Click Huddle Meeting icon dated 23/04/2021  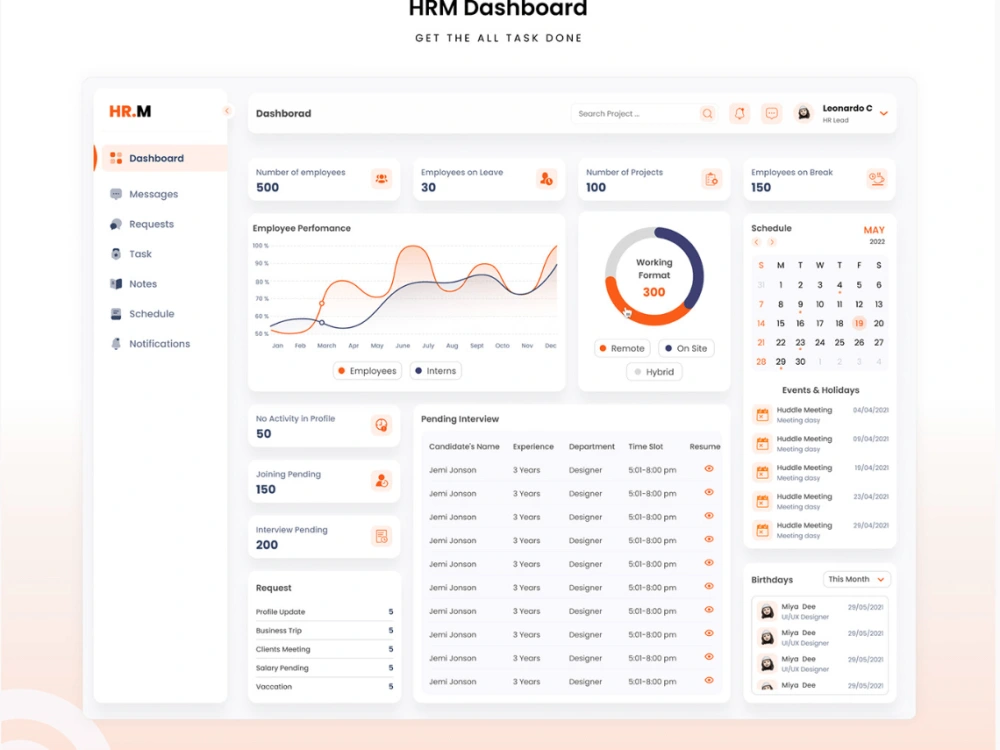[762, 501]
